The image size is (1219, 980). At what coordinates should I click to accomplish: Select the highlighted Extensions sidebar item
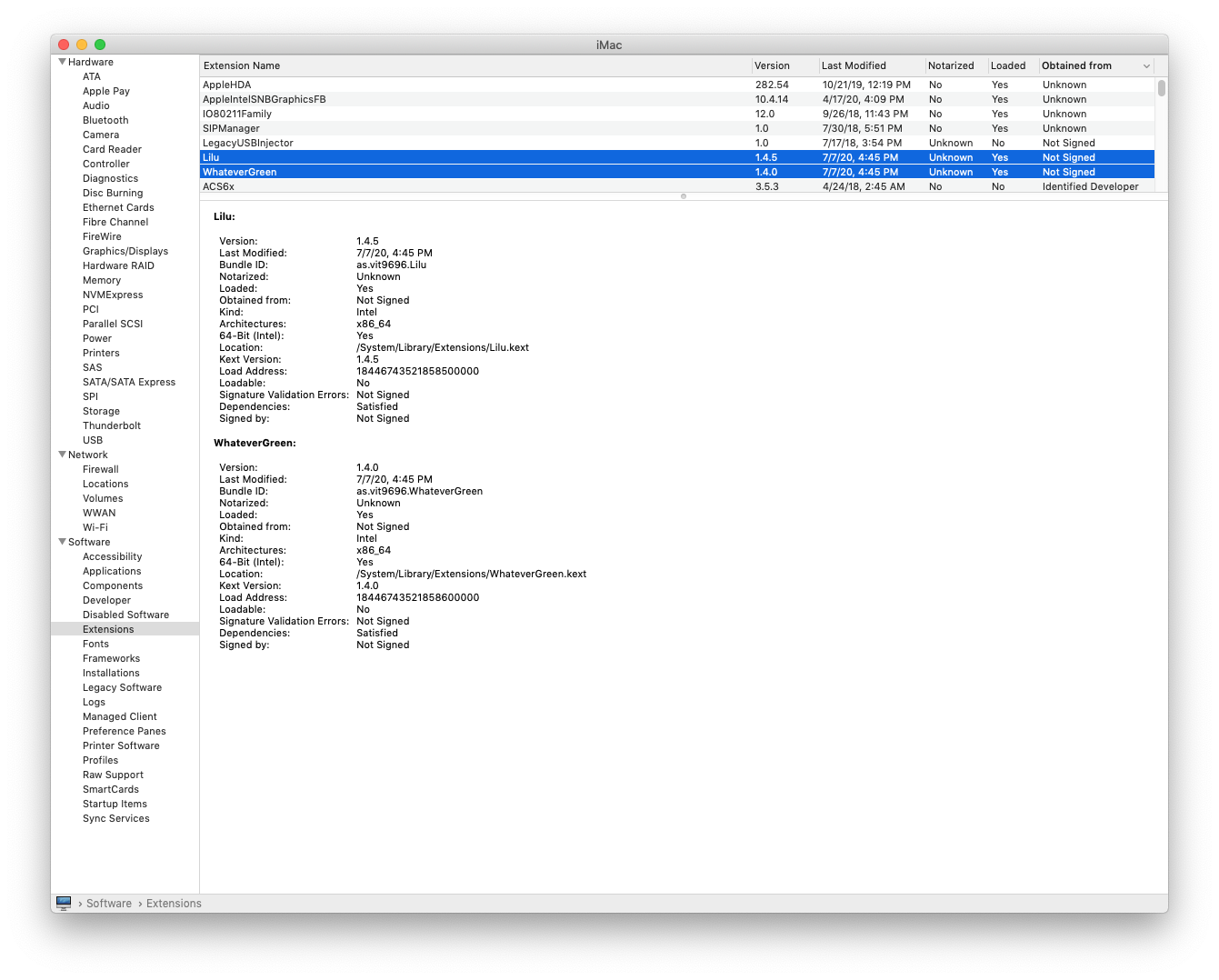(x=125, y=629)
